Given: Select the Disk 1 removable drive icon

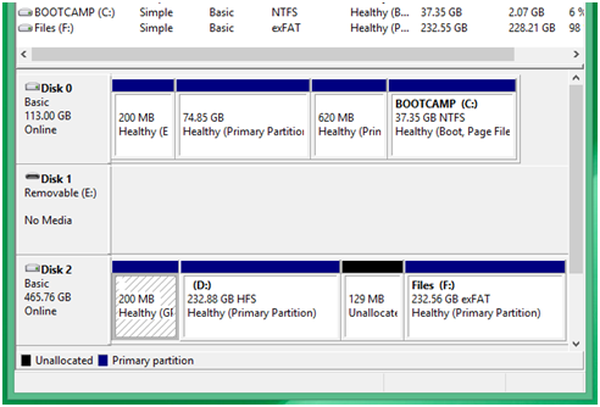Looking at the screenshot, I should (32, 178).
